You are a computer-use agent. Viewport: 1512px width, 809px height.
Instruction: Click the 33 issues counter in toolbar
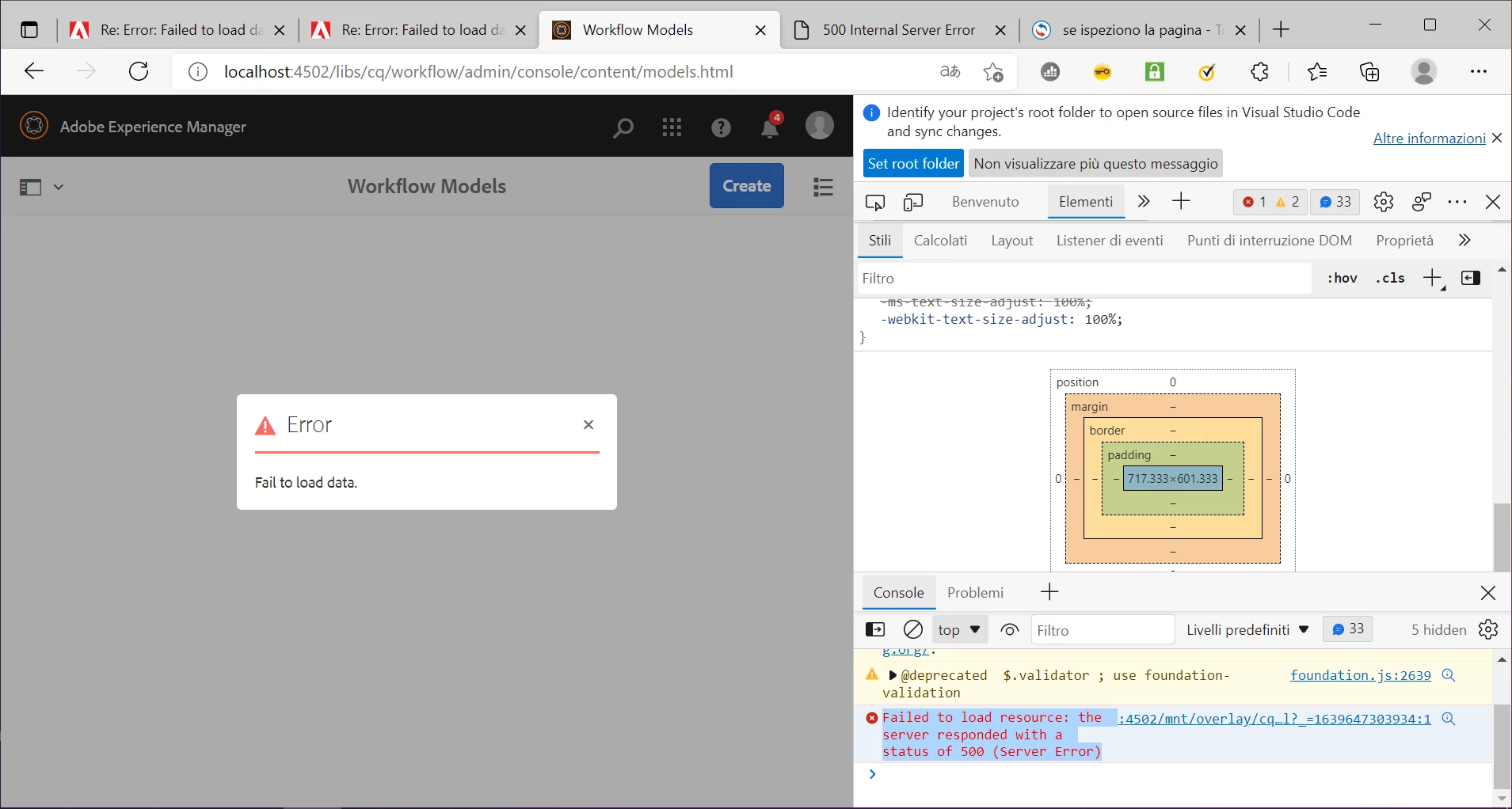point(1335,202)
